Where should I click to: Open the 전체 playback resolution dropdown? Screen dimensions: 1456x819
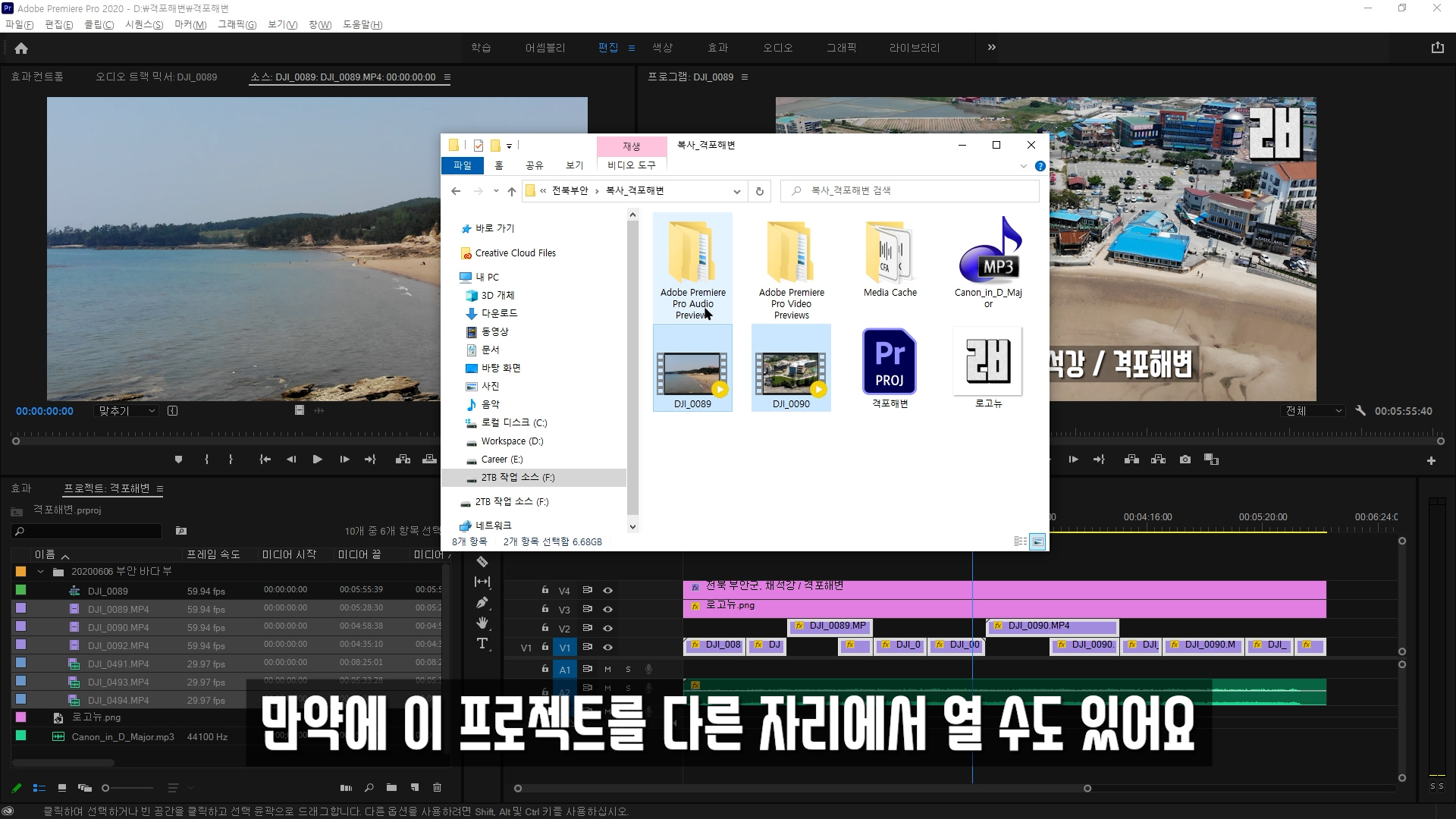click(1313, 411)
